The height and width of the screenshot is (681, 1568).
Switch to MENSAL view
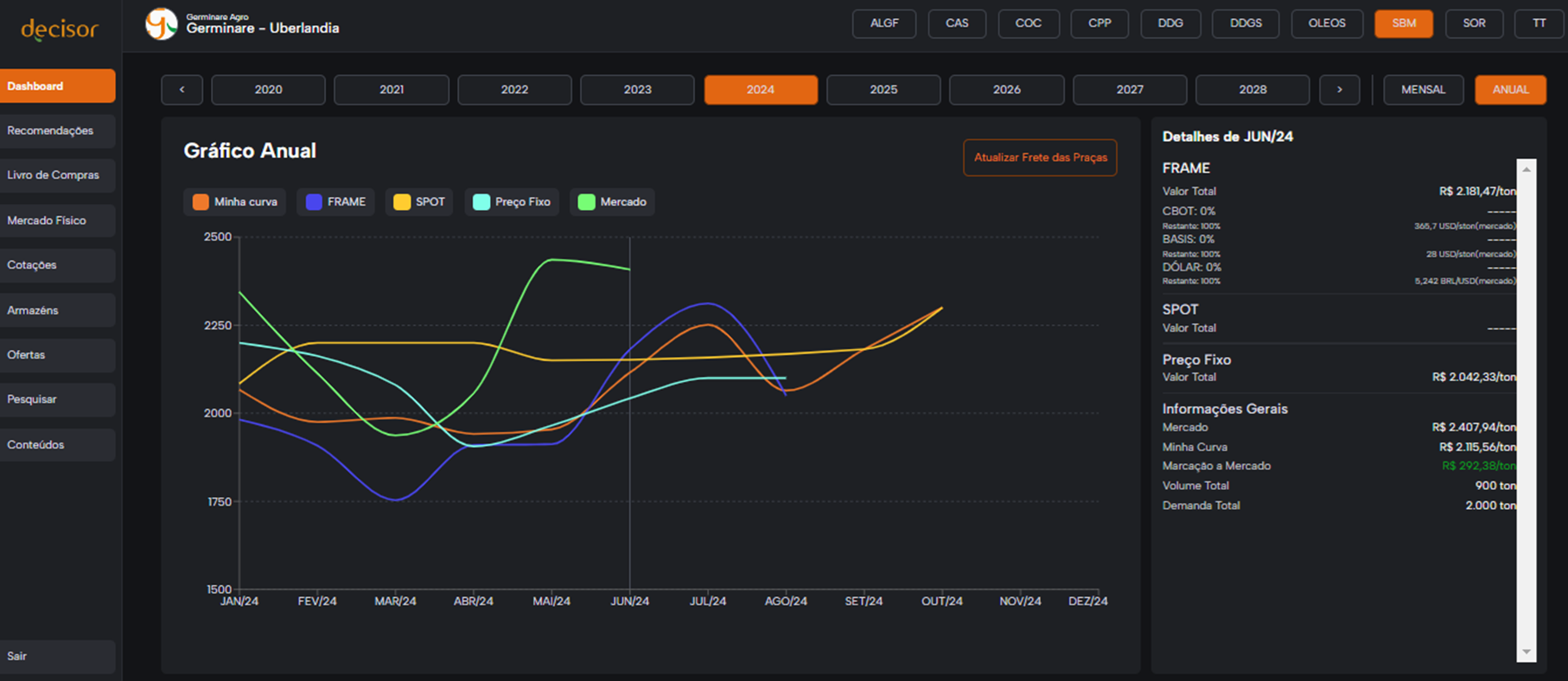pyautogui.click(x=1423, y=90)
